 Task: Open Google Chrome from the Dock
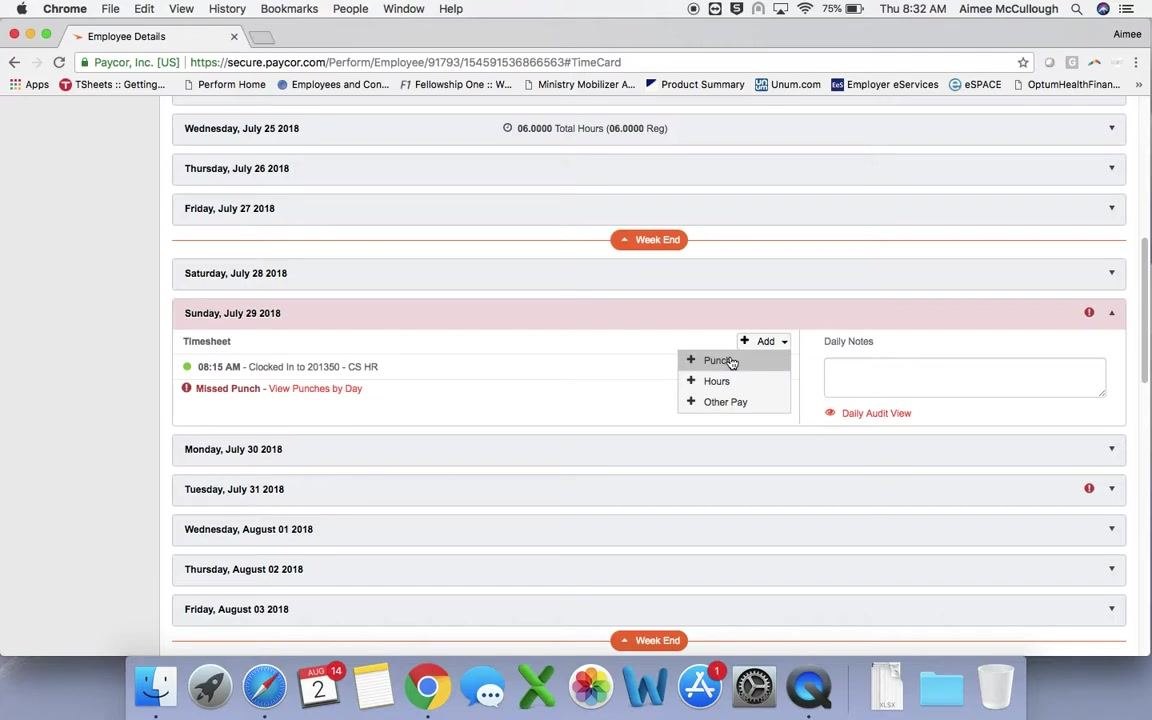428,687
